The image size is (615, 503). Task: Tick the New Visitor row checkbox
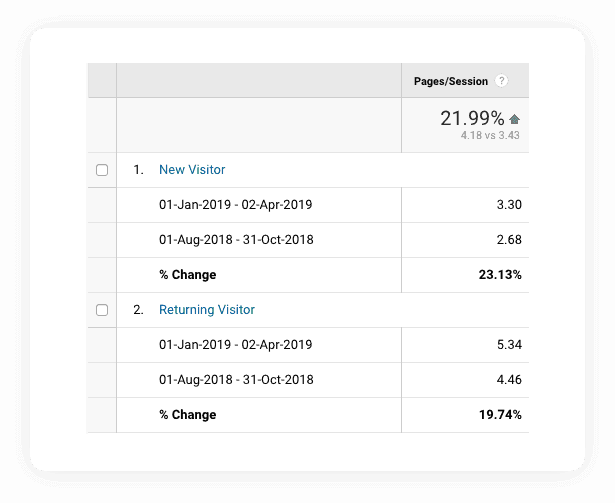pyautogui.click(x=102, y=170)
